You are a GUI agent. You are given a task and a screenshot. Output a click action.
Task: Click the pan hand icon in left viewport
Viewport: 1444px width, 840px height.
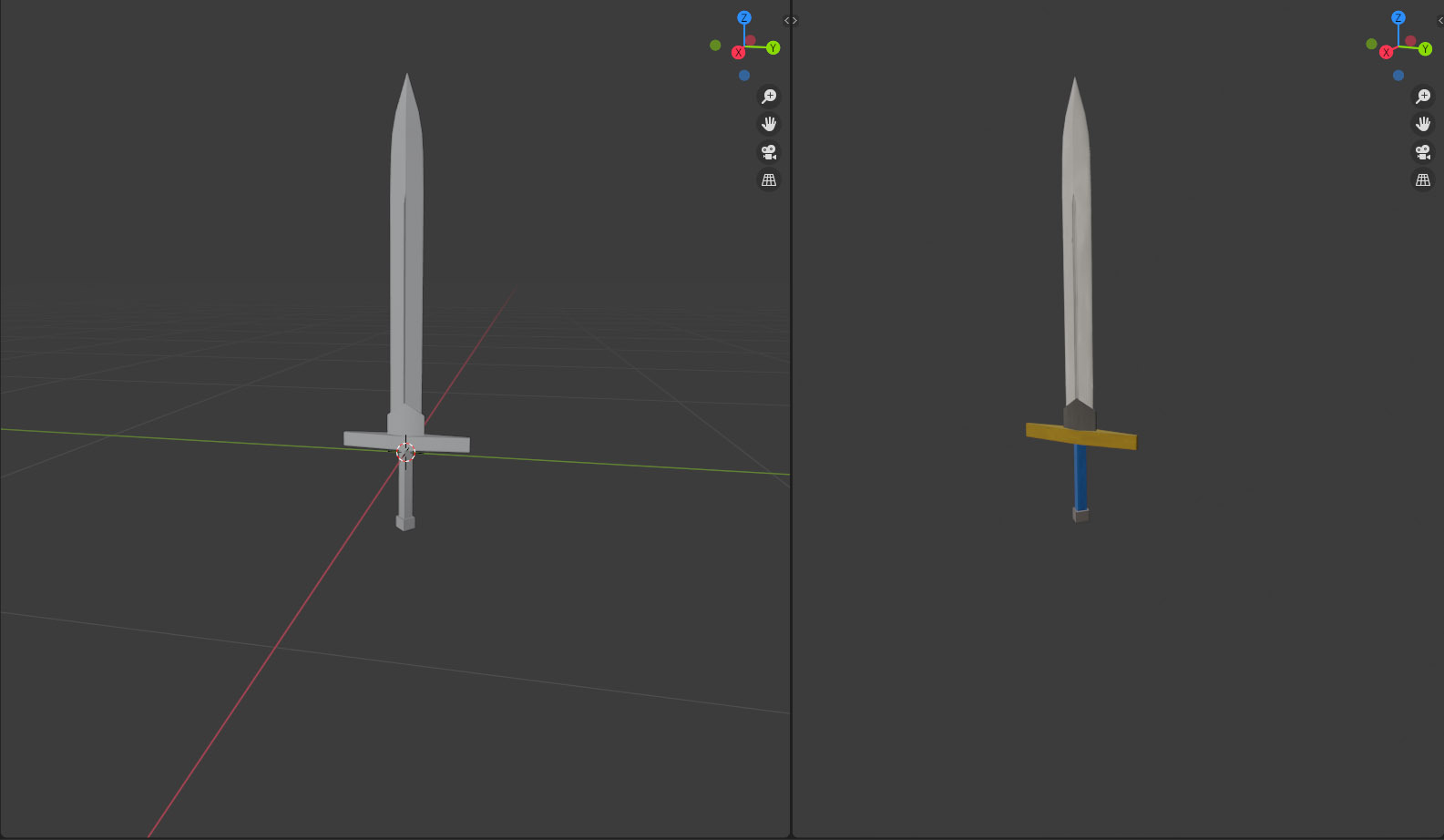(x=769, y=124)
